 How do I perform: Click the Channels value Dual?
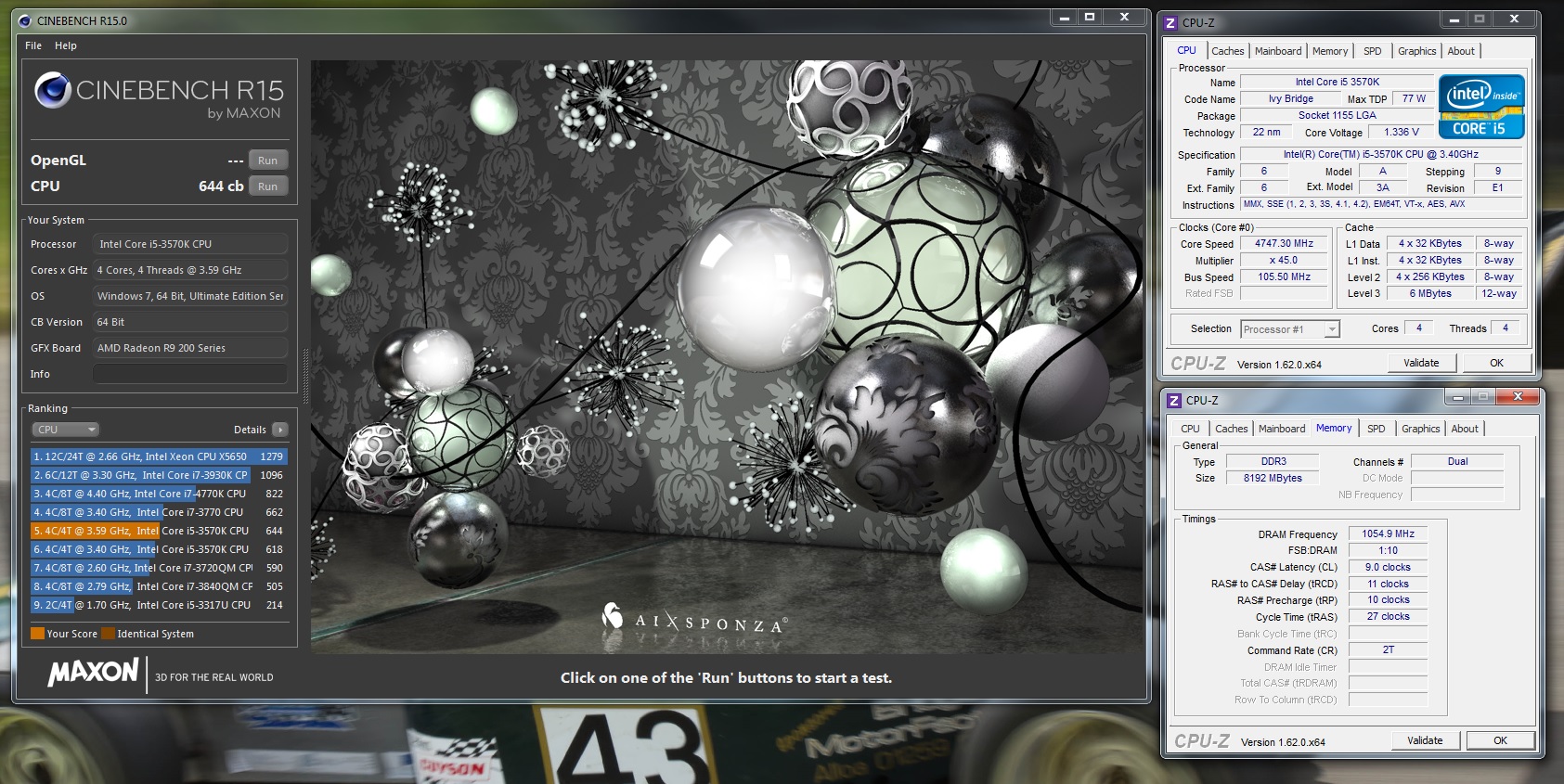(1457, 462)
